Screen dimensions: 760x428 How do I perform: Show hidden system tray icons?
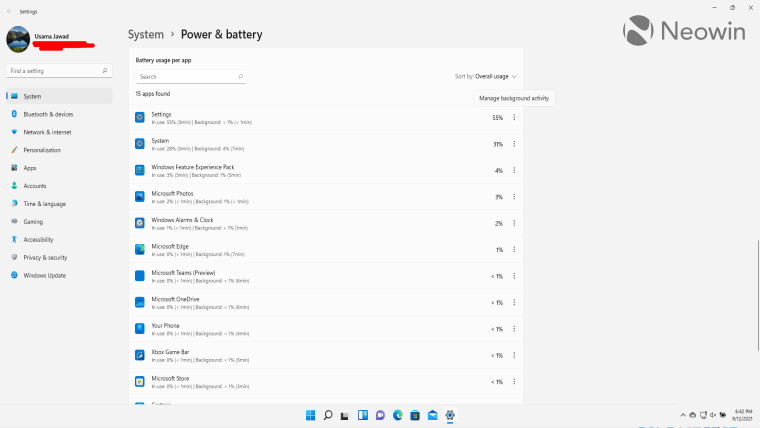683,415
